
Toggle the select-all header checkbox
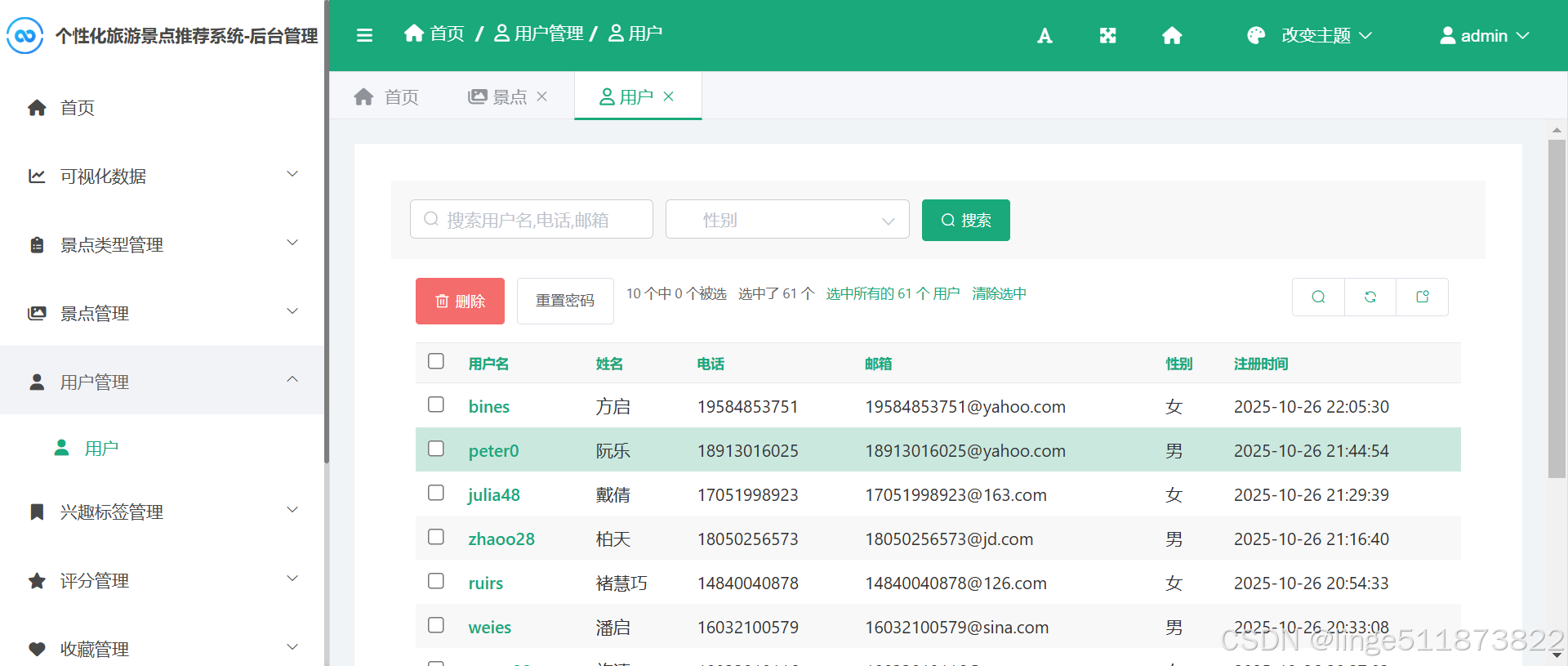tap(436, 361)
